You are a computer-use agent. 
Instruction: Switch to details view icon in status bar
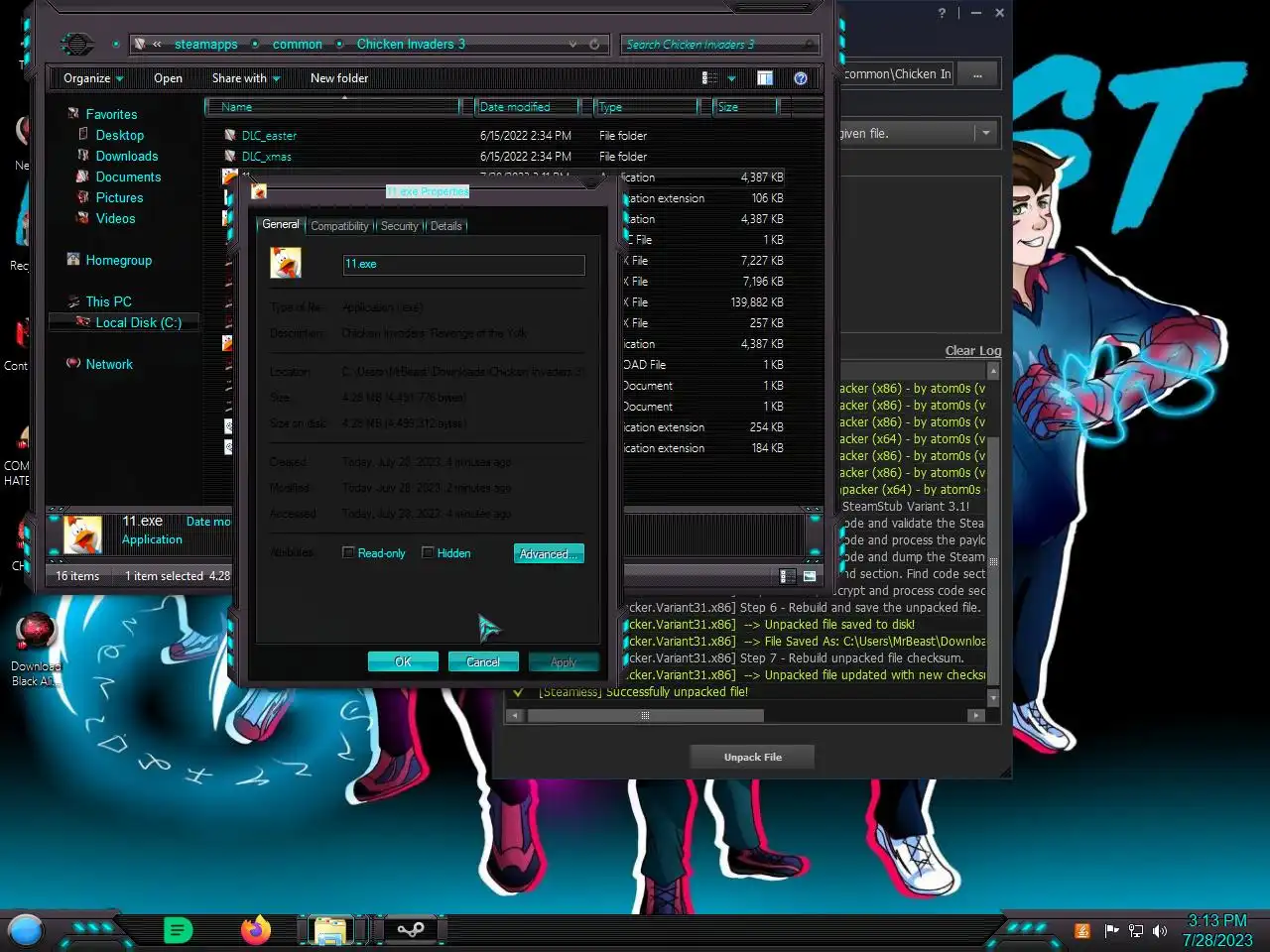787,576
